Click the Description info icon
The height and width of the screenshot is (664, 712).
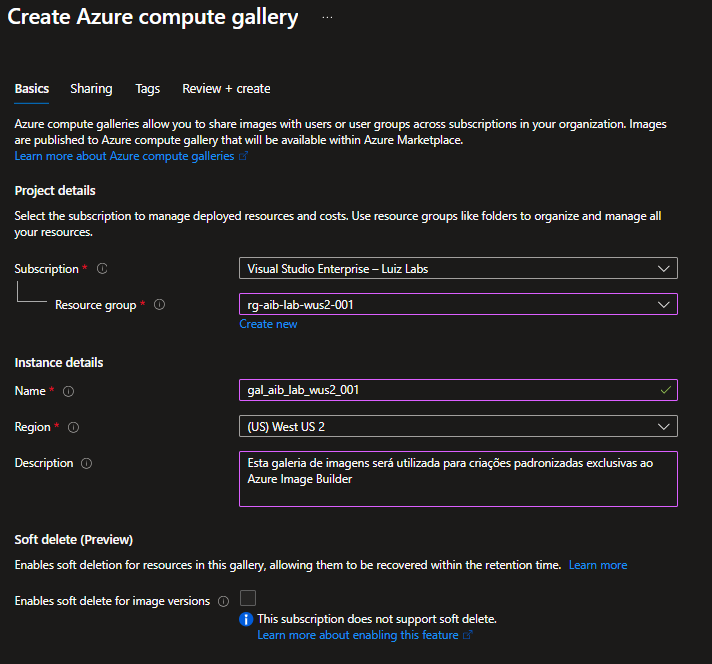click(86, 463)
